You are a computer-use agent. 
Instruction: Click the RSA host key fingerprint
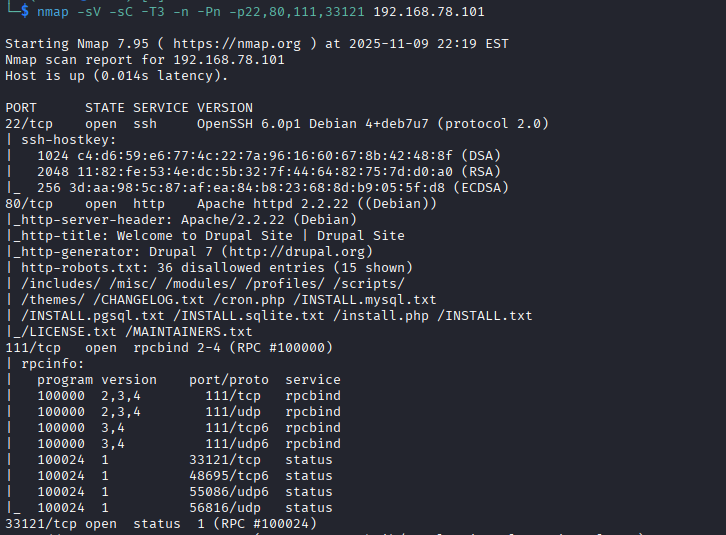point(272,172)
